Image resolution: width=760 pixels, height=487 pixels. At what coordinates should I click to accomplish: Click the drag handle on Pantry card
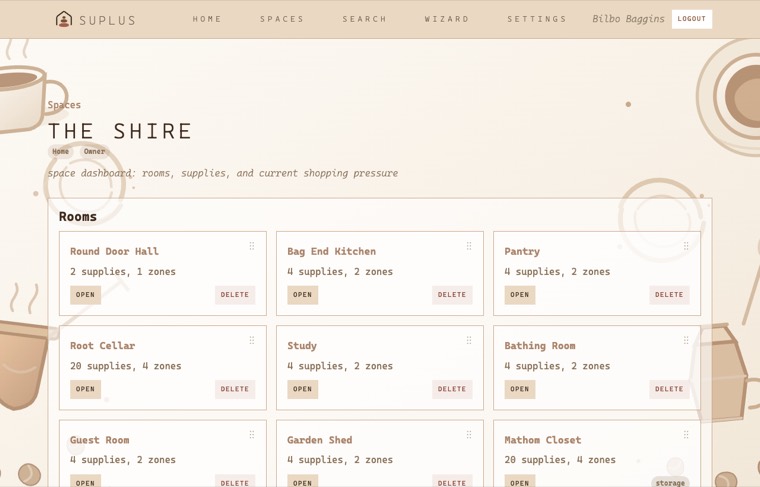[x=686, y=246]
